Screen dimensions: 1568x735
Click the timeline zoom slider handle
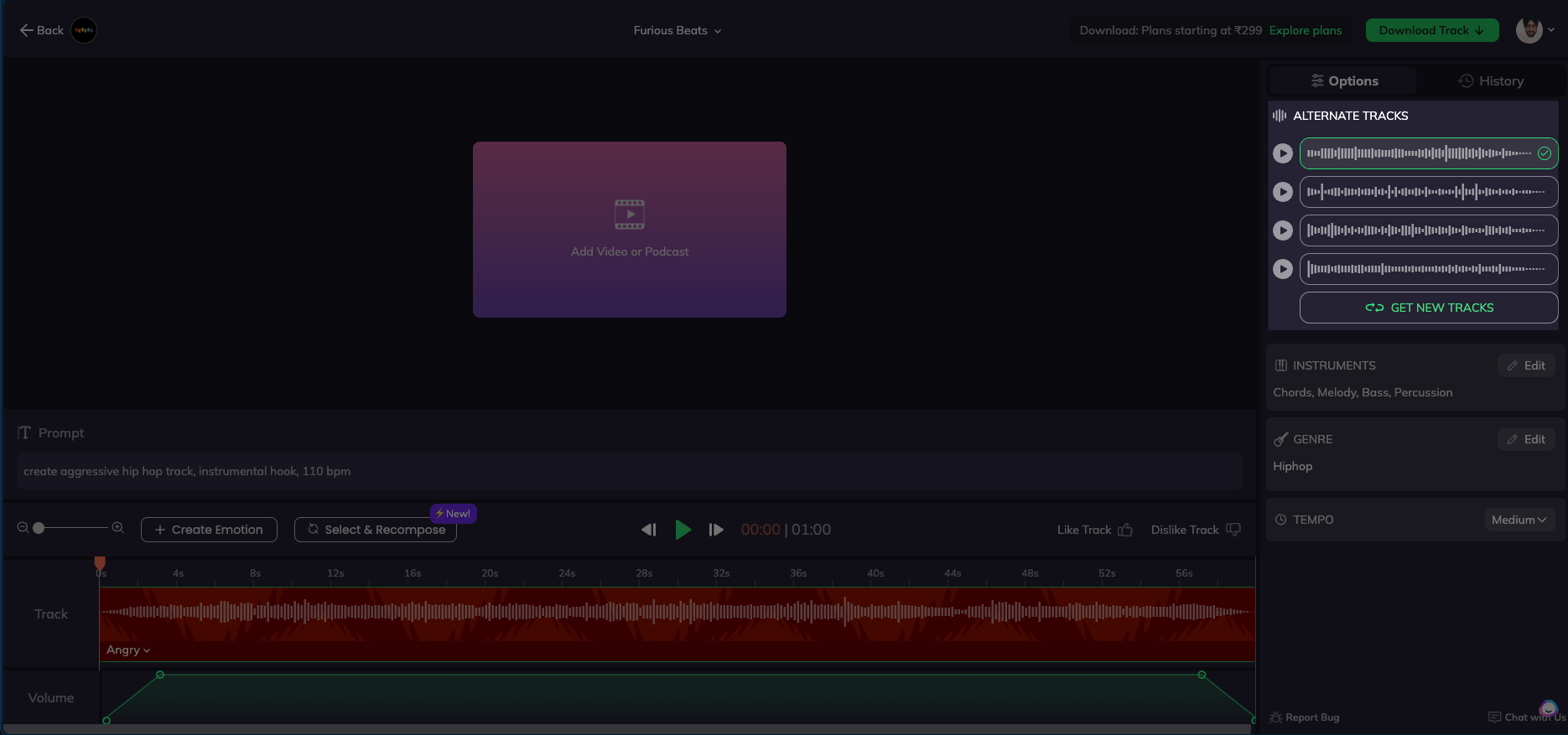[x=39, y=528]
